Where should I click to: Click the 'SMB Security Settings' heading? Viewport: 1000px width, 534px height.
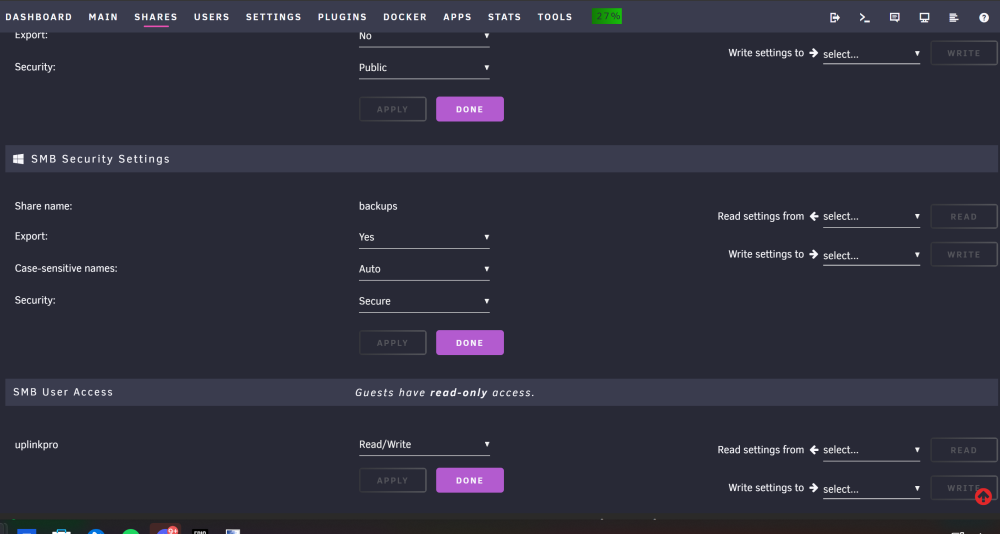coord(101,159)
